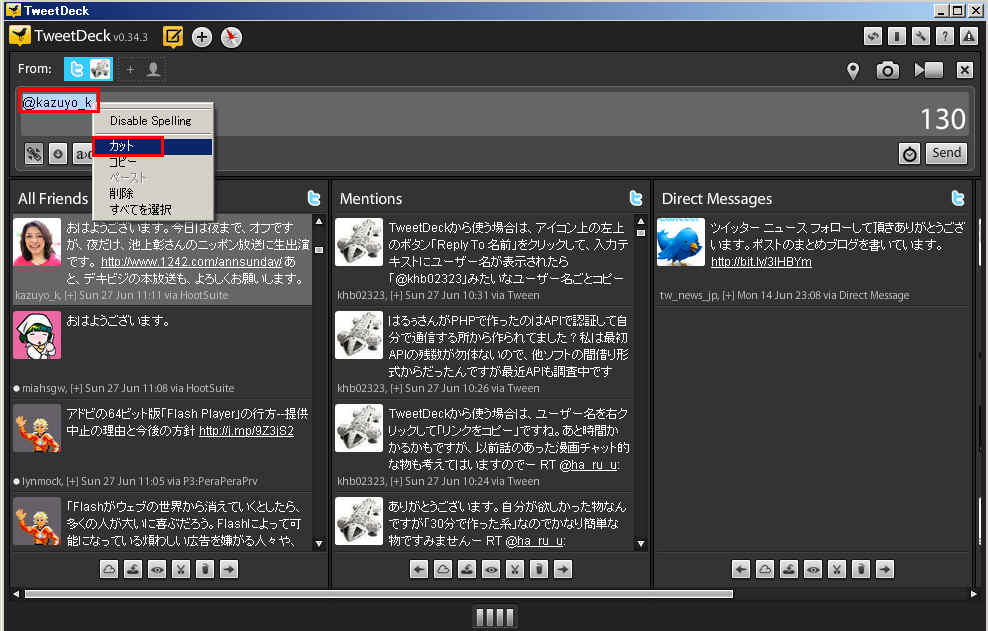Click the trash icon under Direct Messages column
This screenshot has width=988, height=631.
[x=861, y=570]
